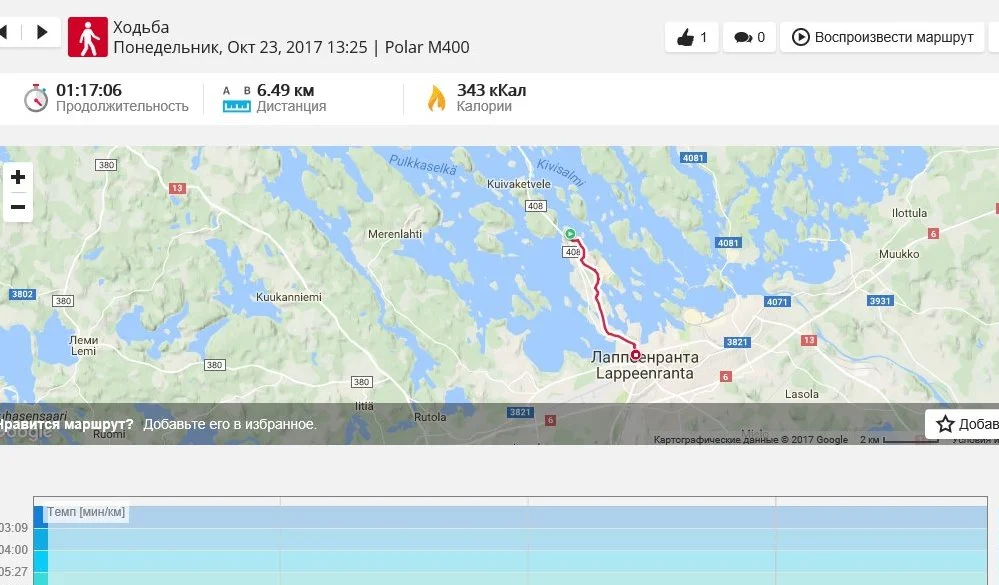This screenshot has height=585, width=999.
Task: Open the comments speech bubble button
Action: coord(749,37)
